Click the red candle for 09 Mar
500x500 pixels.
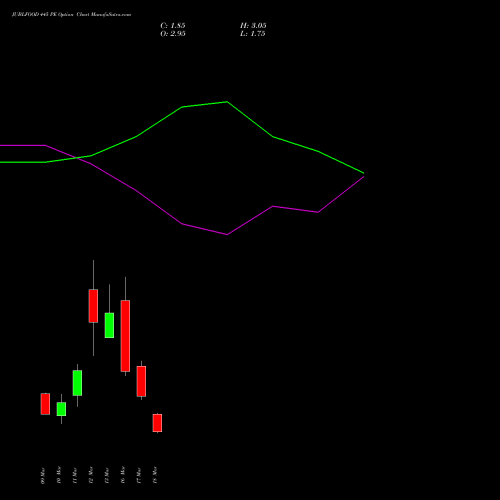[x=45, y=404]
